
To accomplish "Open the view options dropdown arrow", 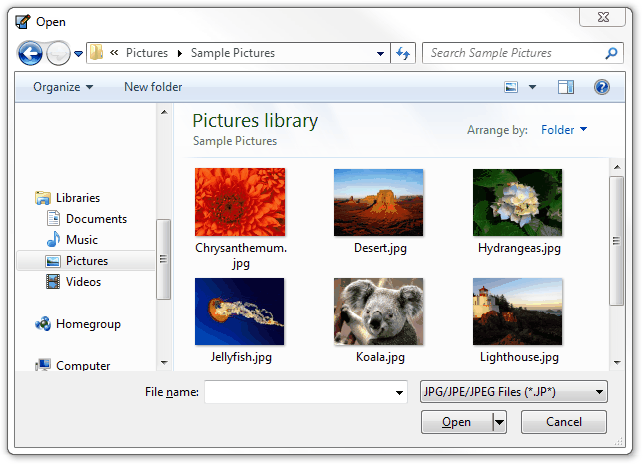I will [x=532, y=87].
